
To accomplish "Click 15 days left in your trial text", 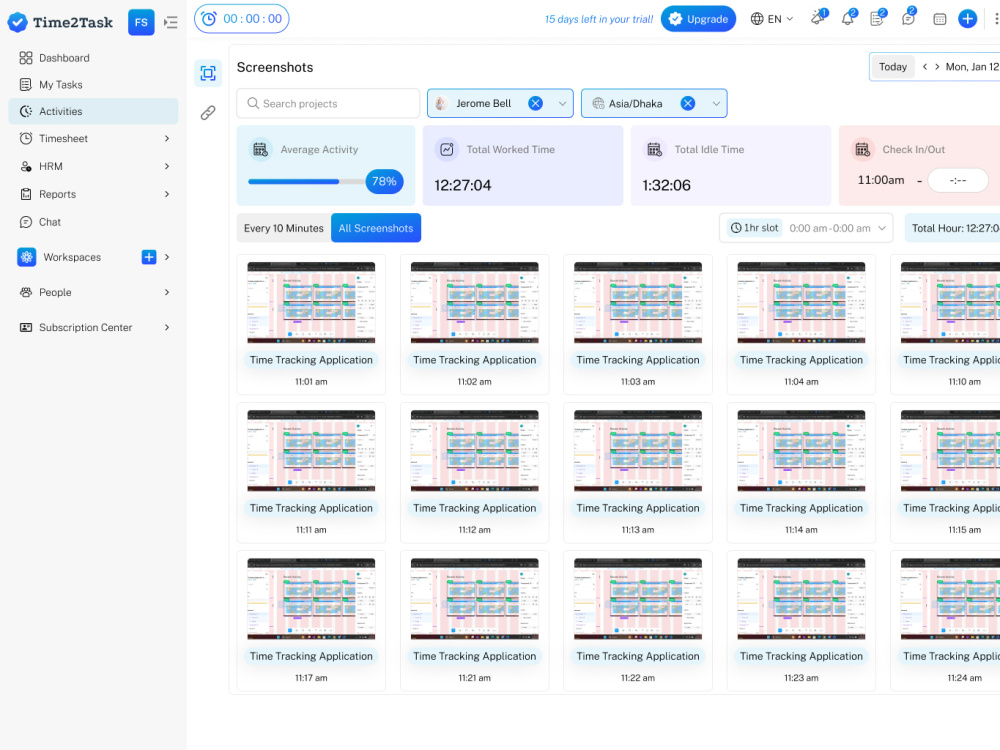I will tap(599, 19).
